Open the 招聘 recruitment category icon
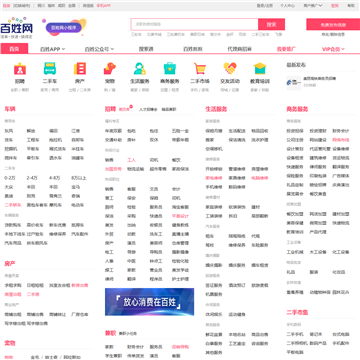The width and height of the screenshot is (360, 360). coord(20,69)
